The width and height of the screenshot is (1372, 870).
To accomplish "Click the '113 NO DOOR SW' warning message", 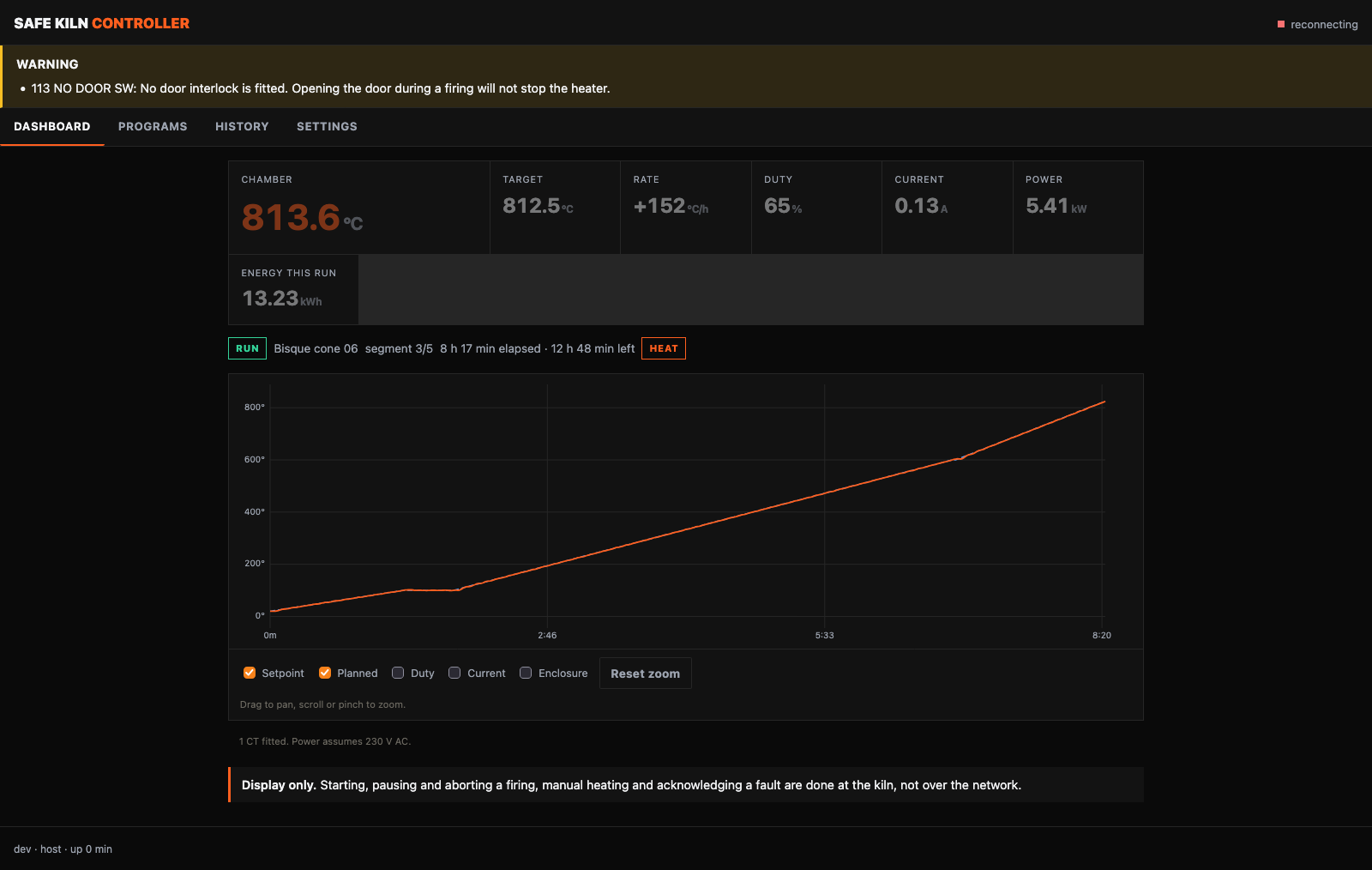I will pyautogui.click(x=321, y=88).
